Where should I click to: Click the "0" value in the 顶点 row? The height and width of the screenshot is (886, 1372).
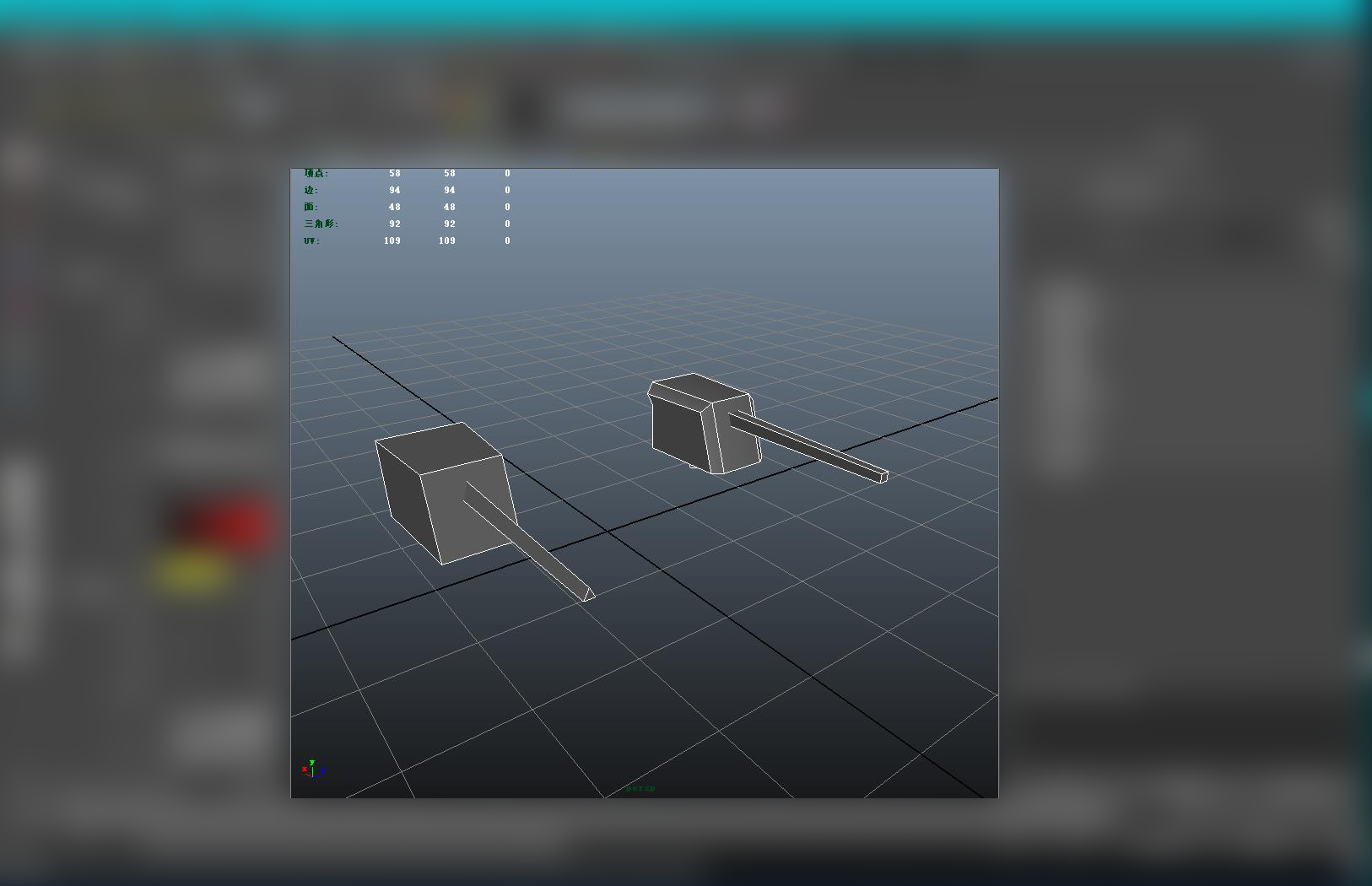click(x=508, y=173)
